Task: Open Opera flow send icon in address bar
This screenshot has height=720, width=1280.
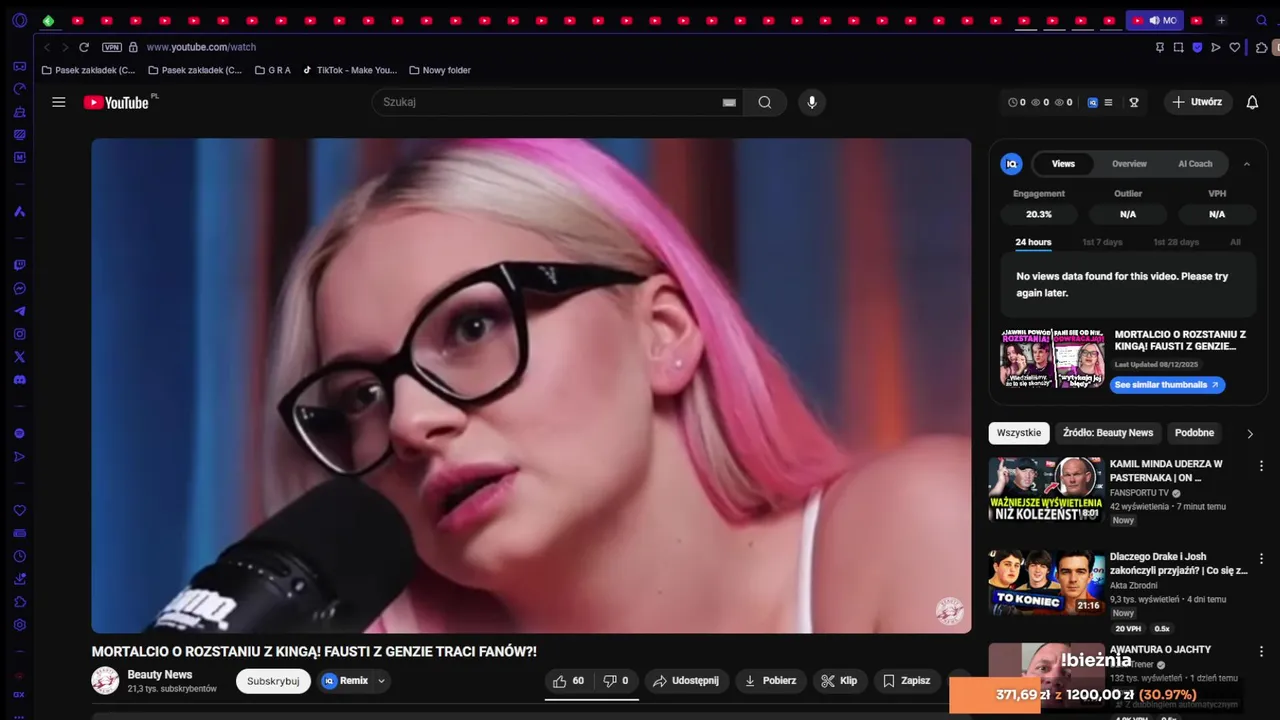Action: [1216, 47]
